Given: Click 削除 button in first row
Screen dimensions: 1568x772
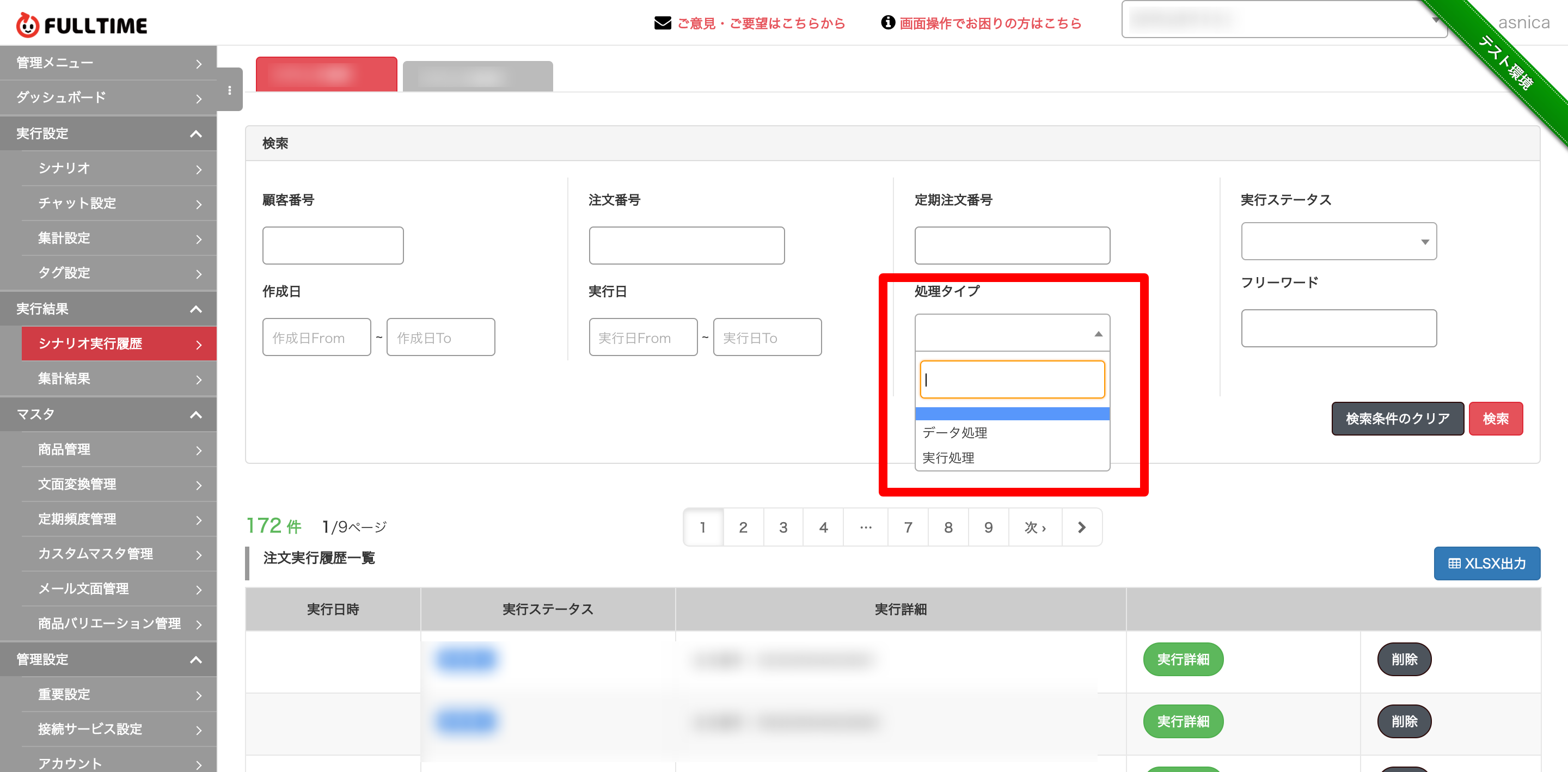Looking at the screenshot, I should coord(1404,659).
